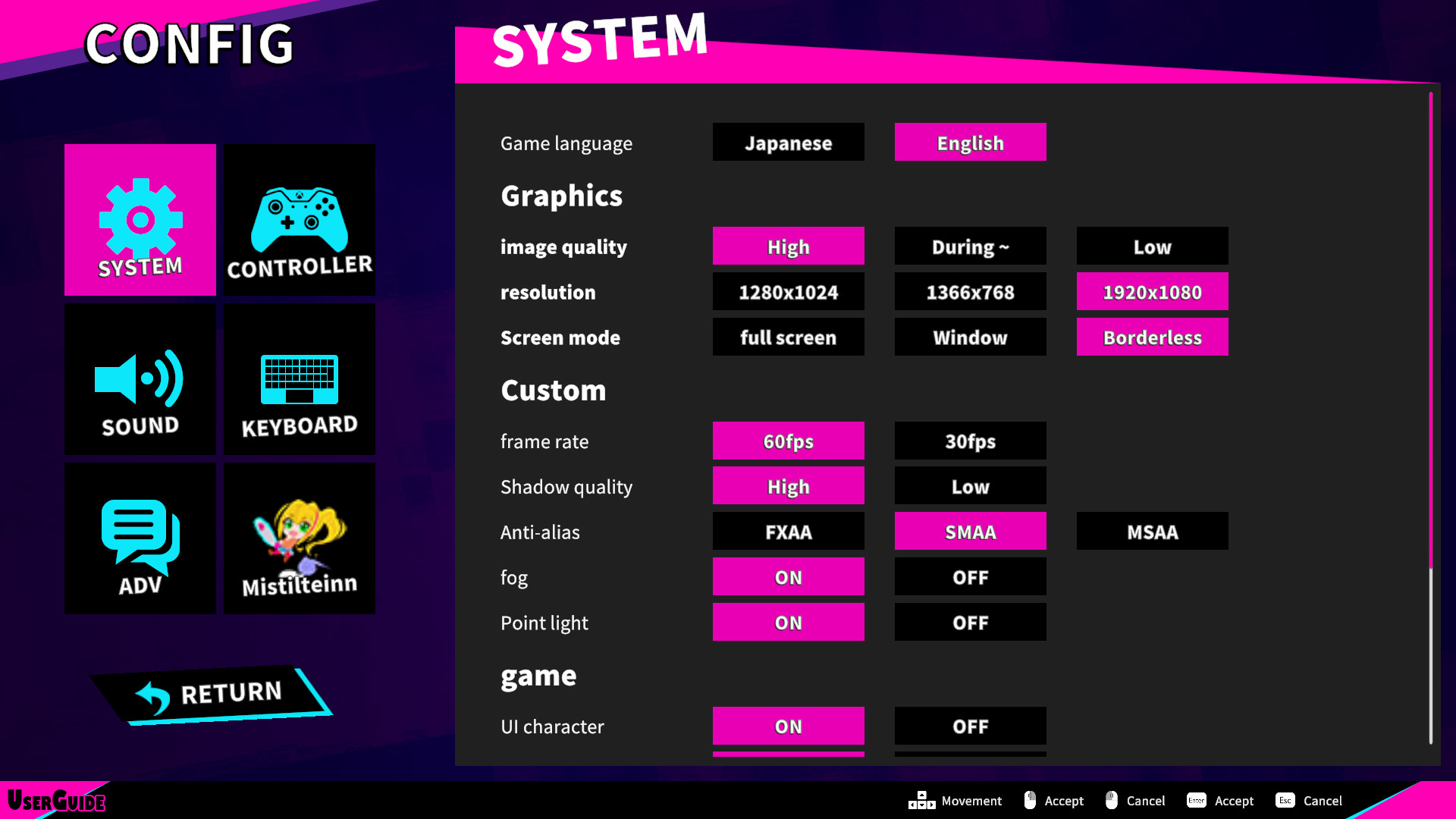The image size is (1456, 819).
Task: Choose MSAA anti-alias option
Action: pyautogui.click(x=1153, y=532)
